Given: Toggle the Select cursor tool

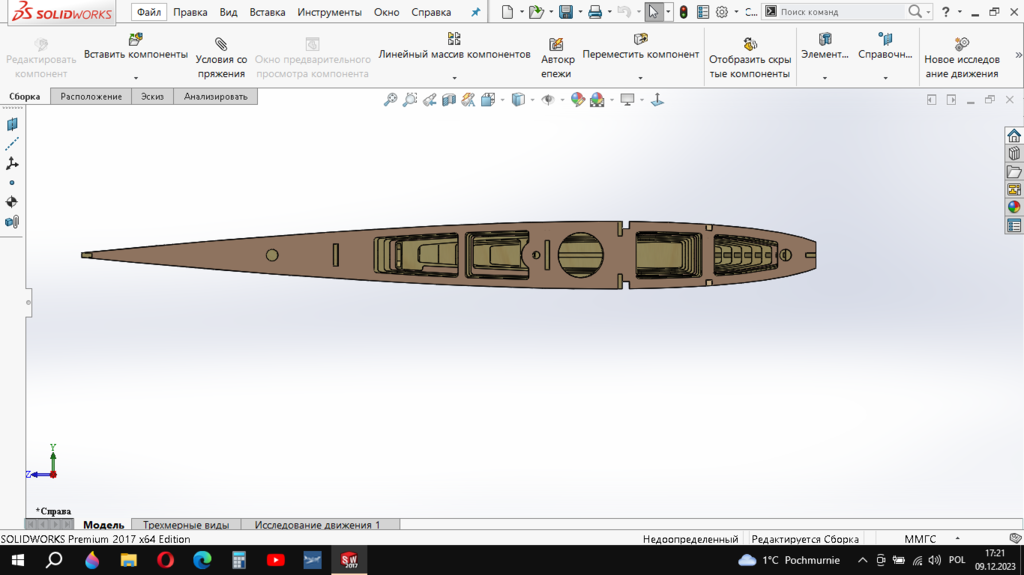Looking at the screenshot, I should [653, 12].
